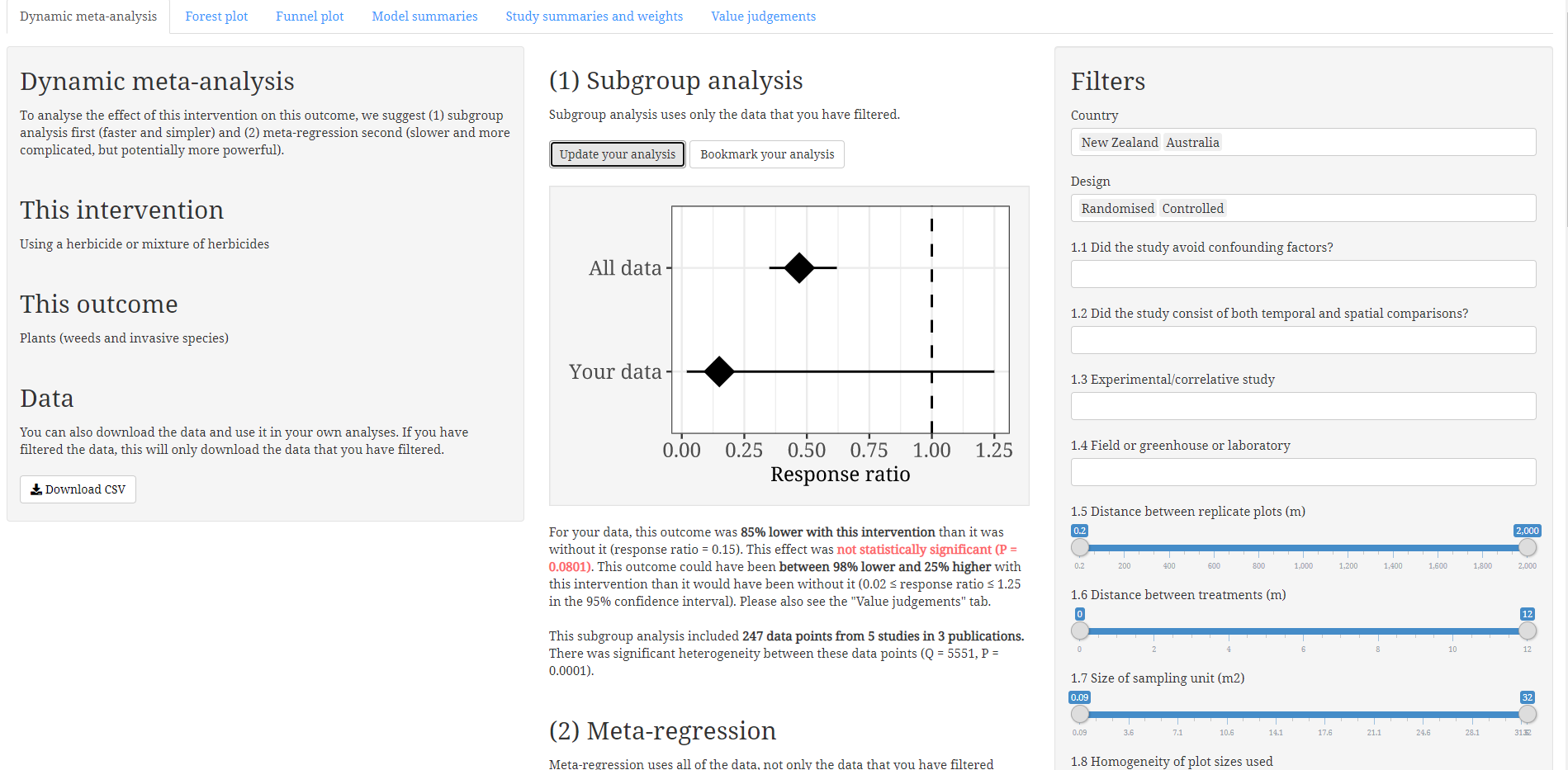Open Study summaries and weights
Viewport: 1568px width, 770px height.
[594, 16]
